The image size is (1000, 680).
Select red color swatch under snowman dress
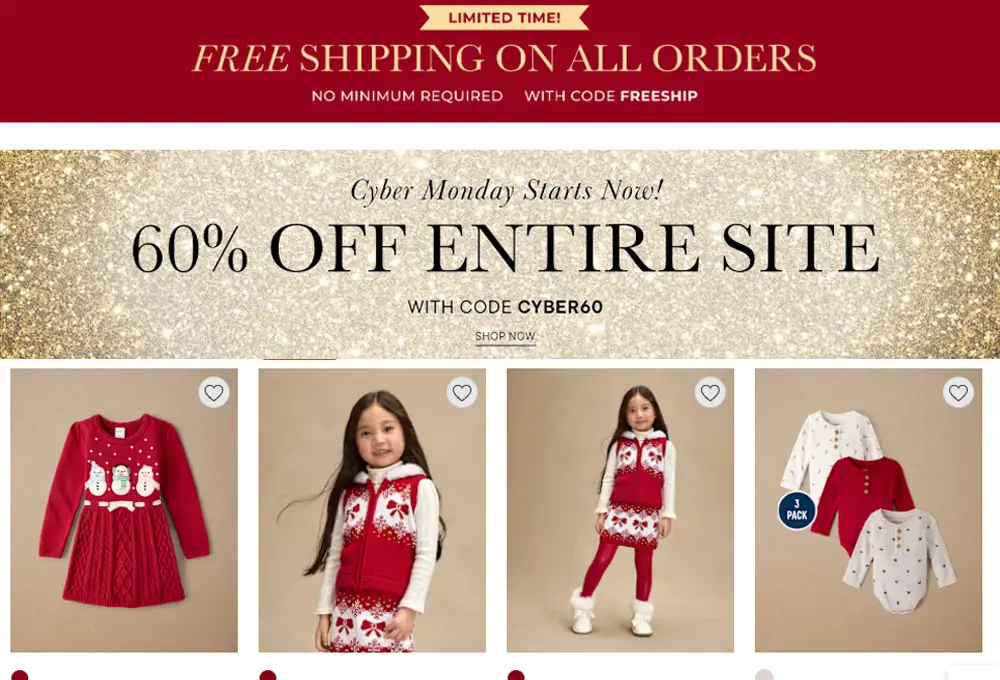click(20, 676)
